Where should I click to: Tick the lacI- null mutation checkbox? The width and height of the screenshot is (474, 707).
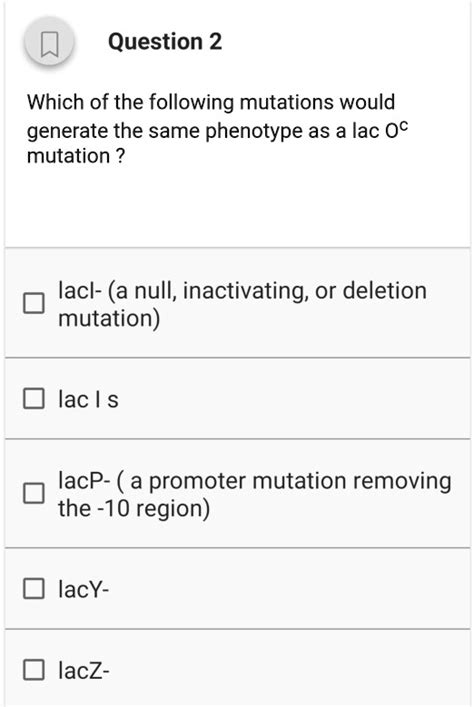[34, 303]
